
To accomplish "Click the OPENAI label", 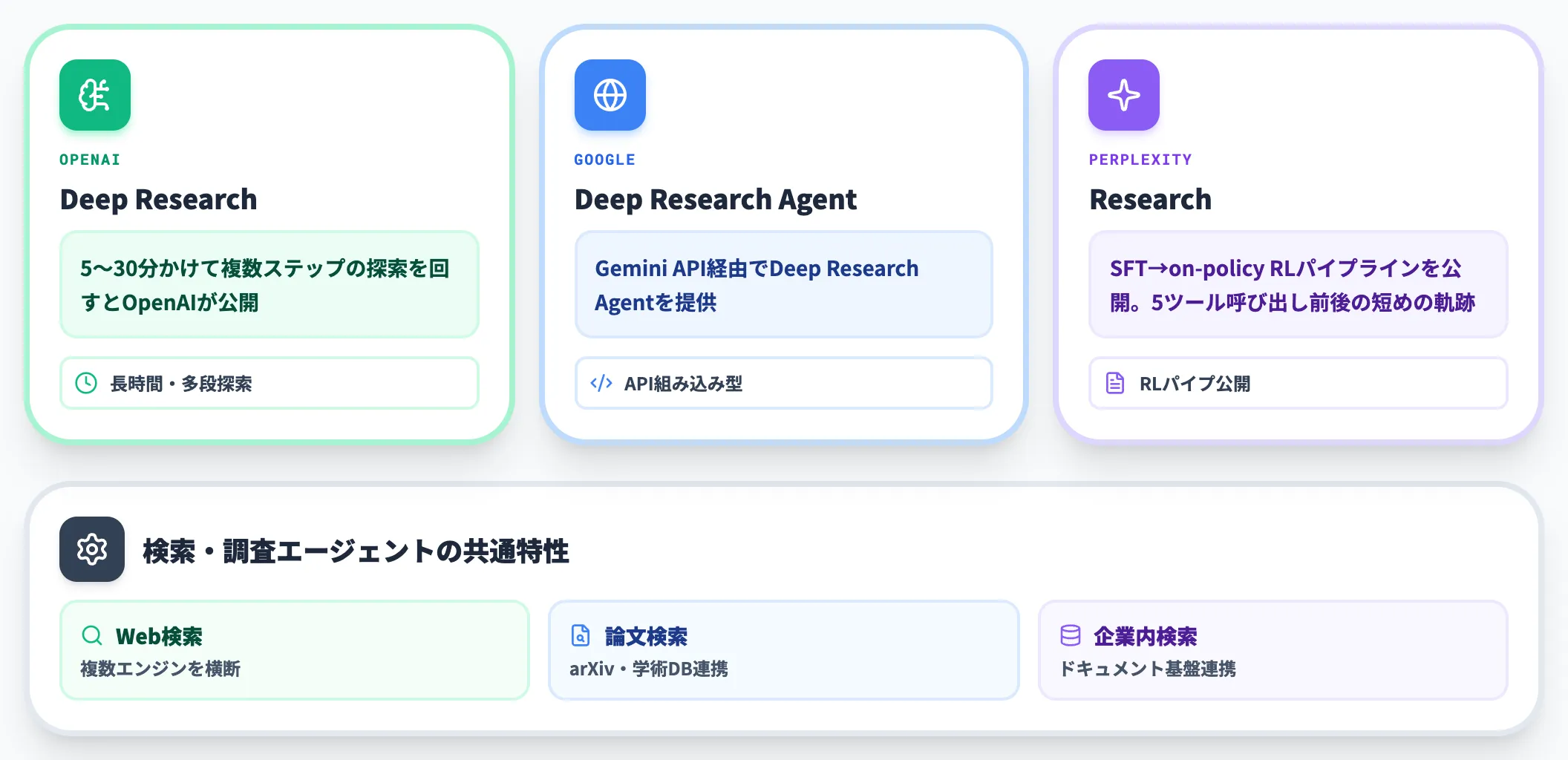I will pyautogui.click(x=90, y=160).
